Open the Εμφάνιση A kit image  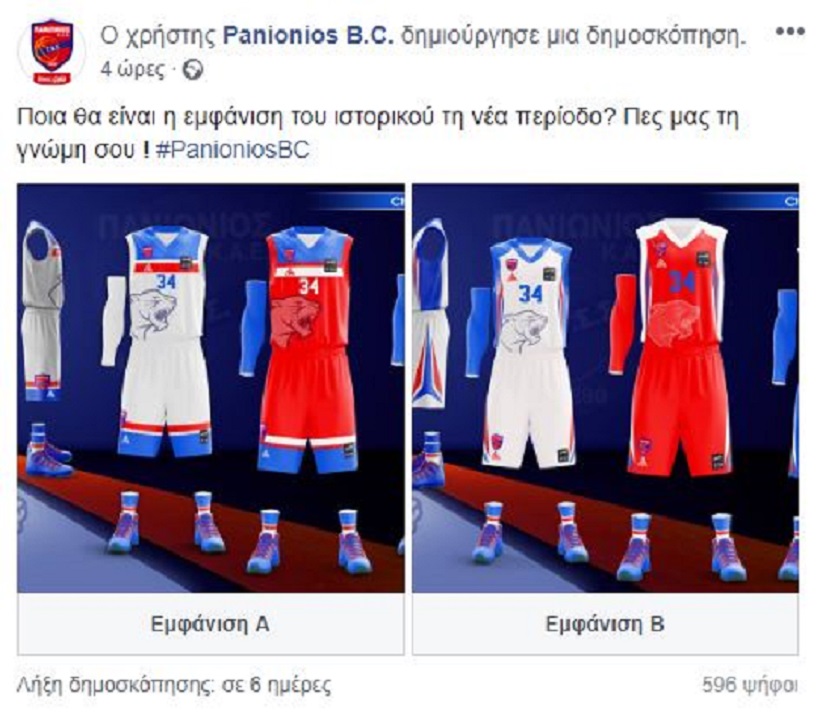point(211,388)
